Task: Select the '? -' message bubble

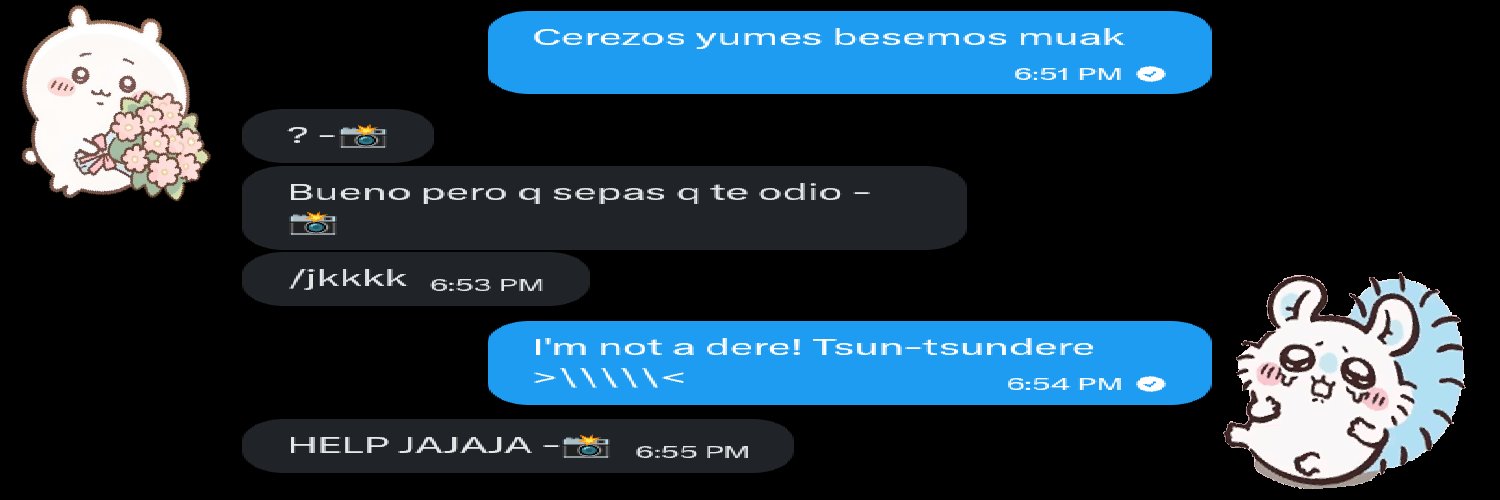Action: coord(338,136)
